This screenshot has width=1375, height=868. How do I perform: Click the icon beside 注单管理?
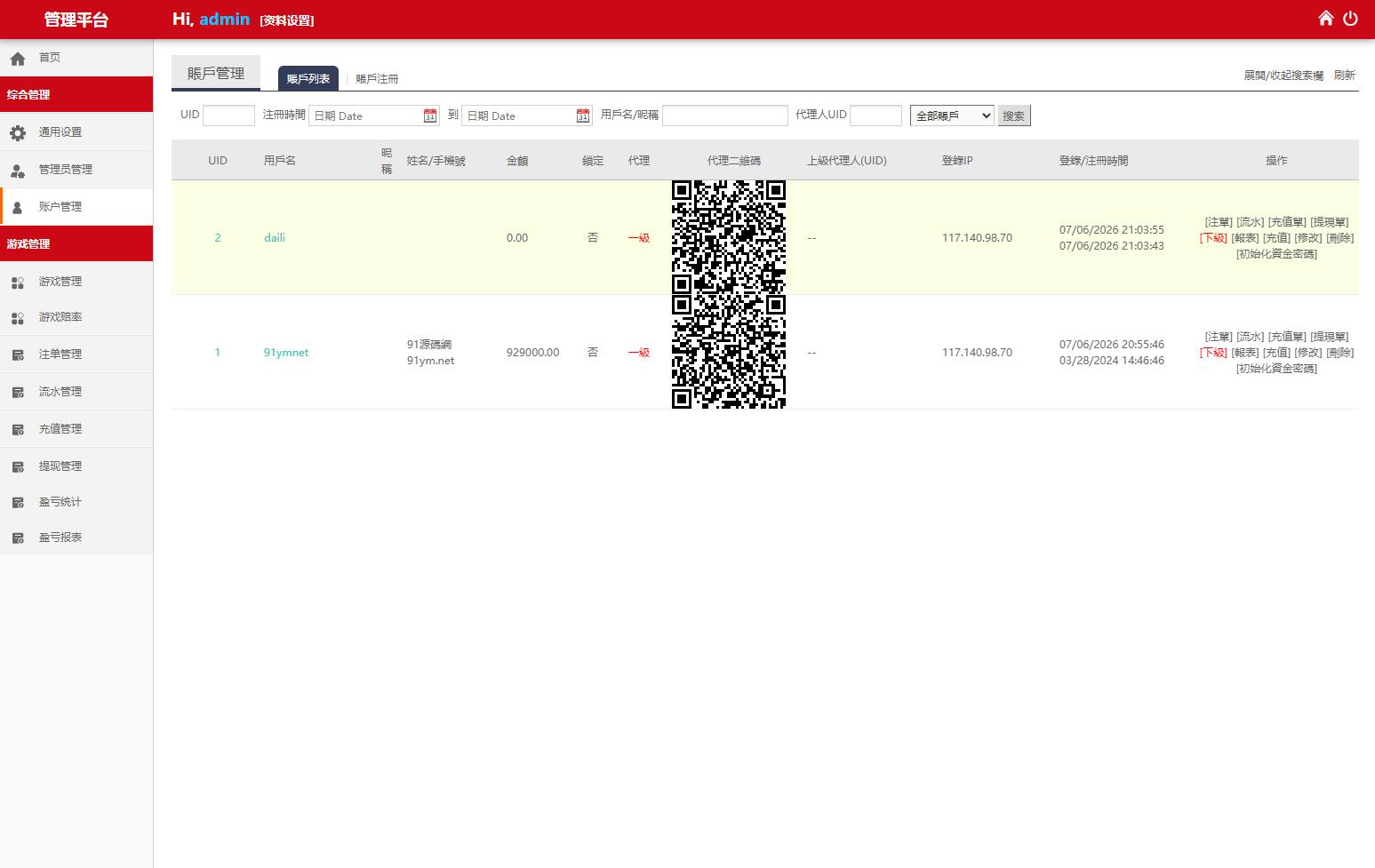pyautogui.click(x=18, y=355)
